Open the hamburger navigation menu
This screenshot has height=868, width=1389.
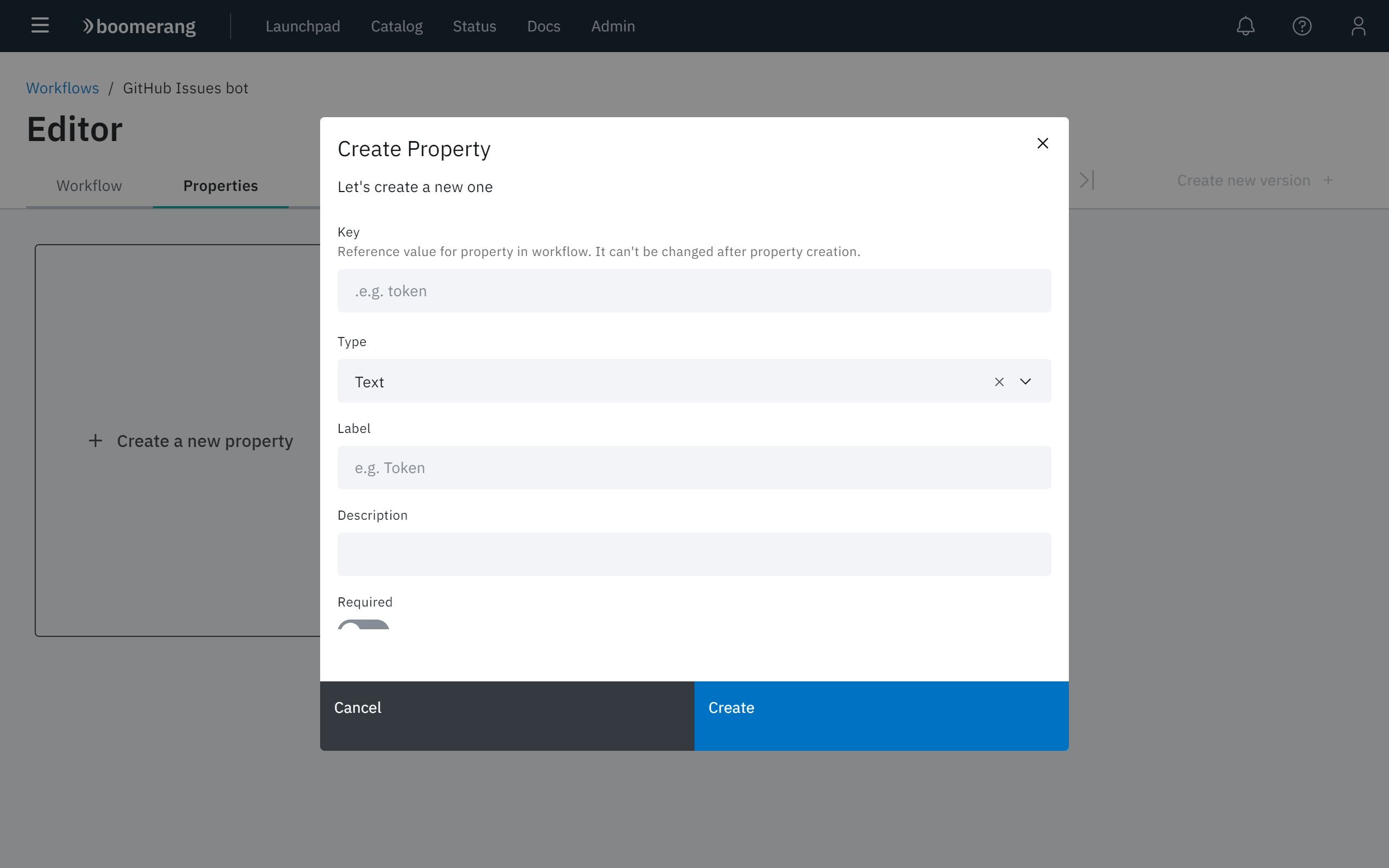(x=40, y=26)
